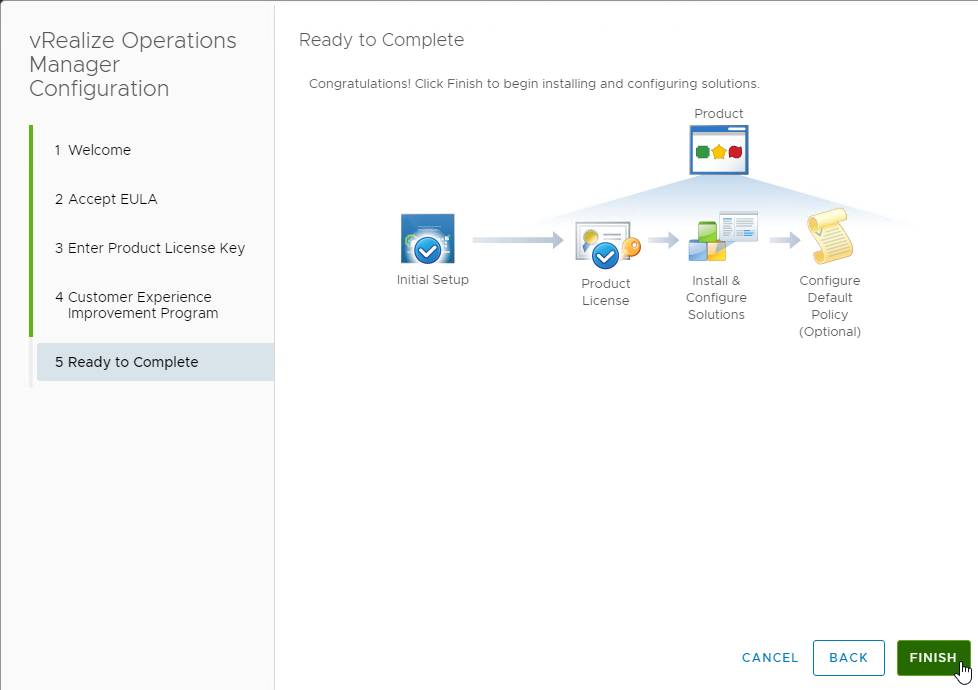Click the Product License label
This screenshot has height=690, width=978.
coord(606,292)
